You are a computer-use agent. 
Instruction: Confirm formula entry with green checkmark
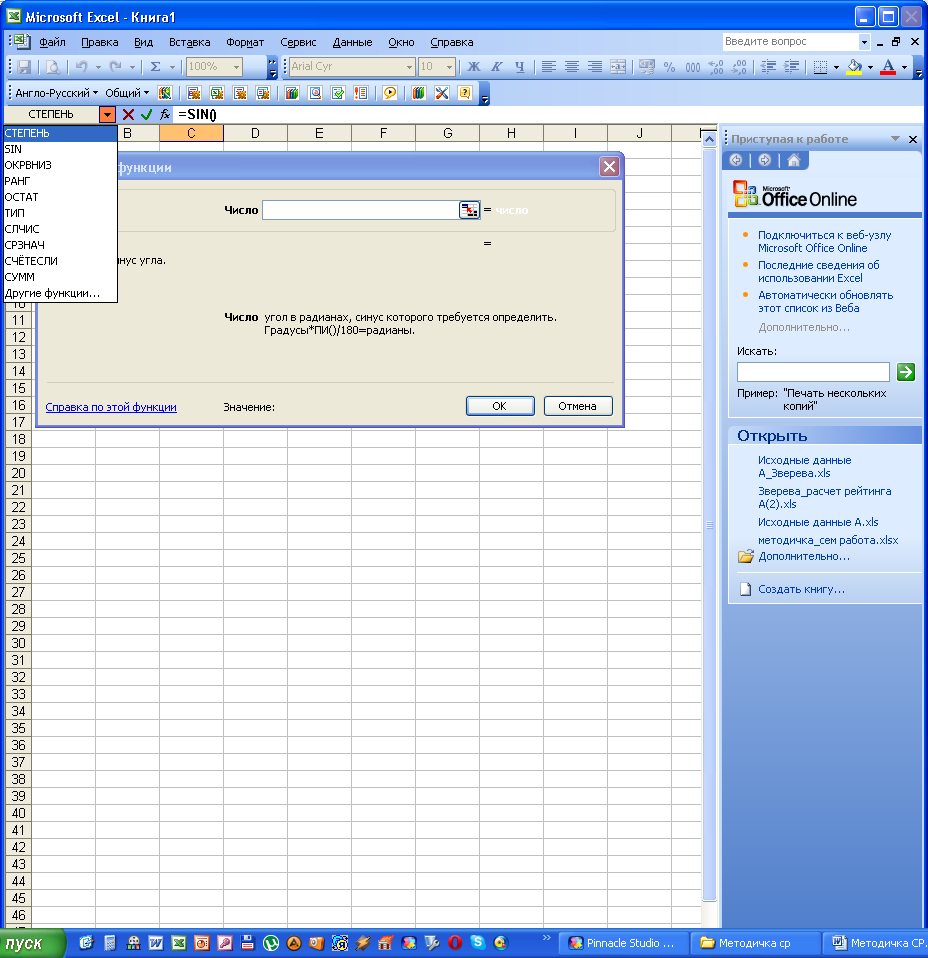[147, 114]
